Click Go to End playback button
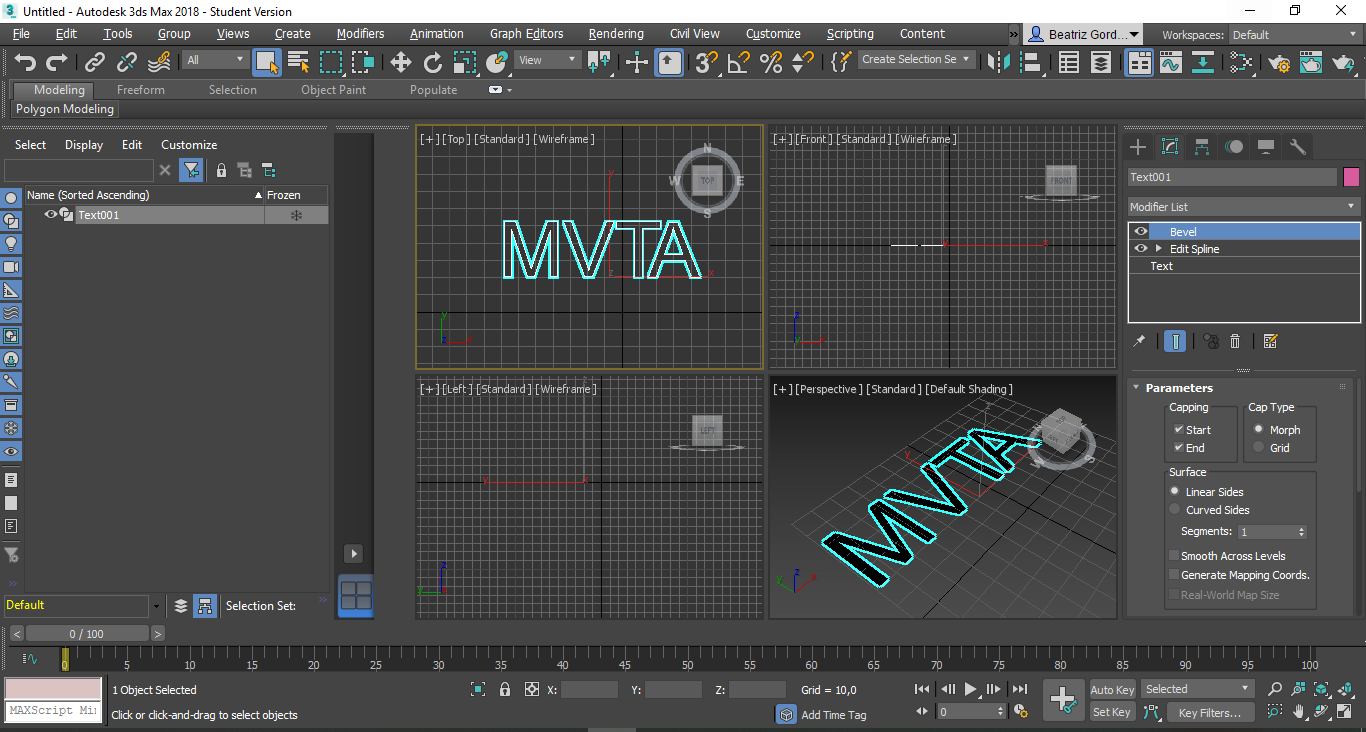The image size is (1366, 732). coord(1020,689)
